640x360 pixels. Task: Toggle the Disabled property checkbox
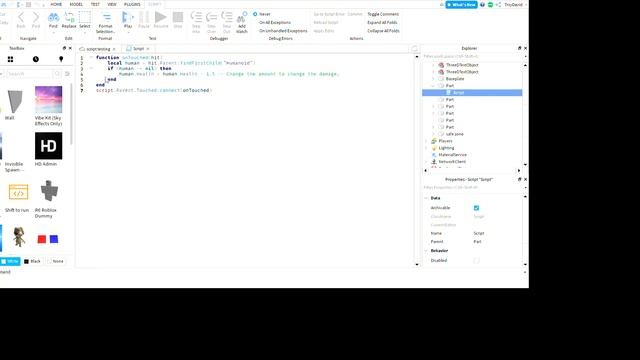[476, 260]
